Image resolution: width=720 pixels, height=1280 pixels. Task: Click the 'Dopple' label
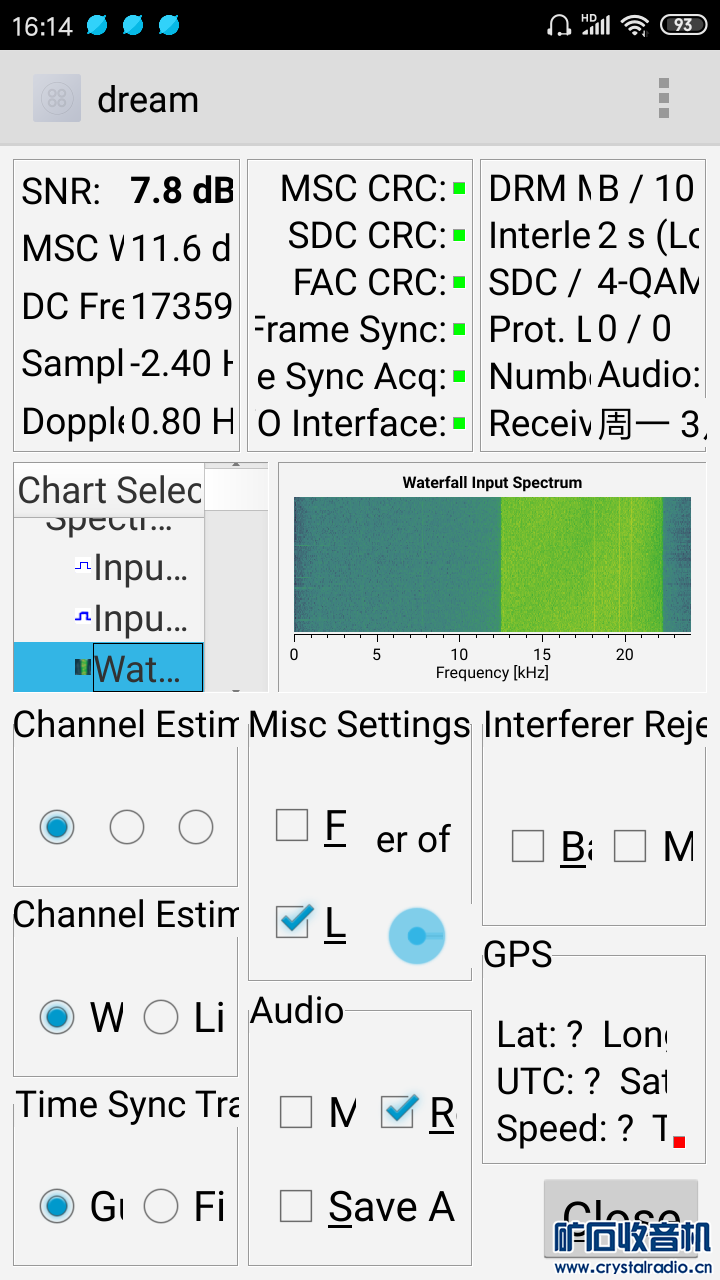(72, 421)
